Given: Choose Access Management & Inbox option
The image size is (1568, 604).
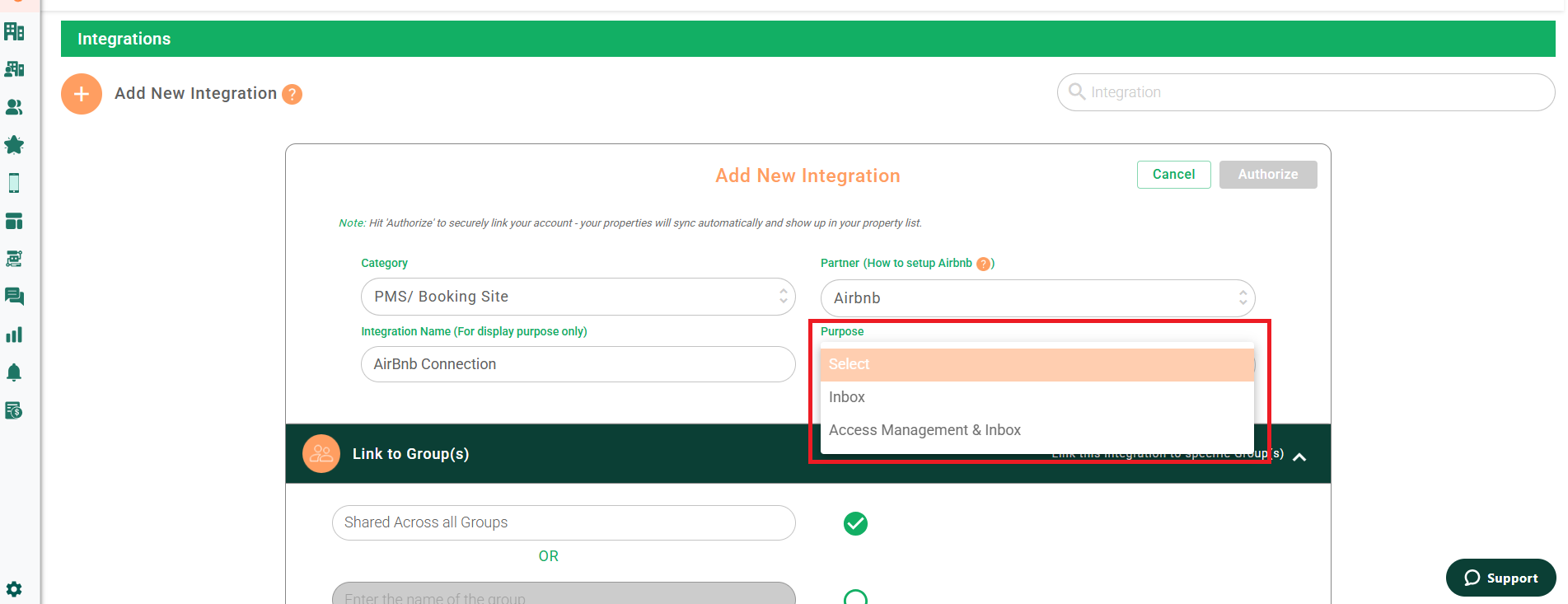Looking at the screenshot, I should click(x=1037, y=430).
